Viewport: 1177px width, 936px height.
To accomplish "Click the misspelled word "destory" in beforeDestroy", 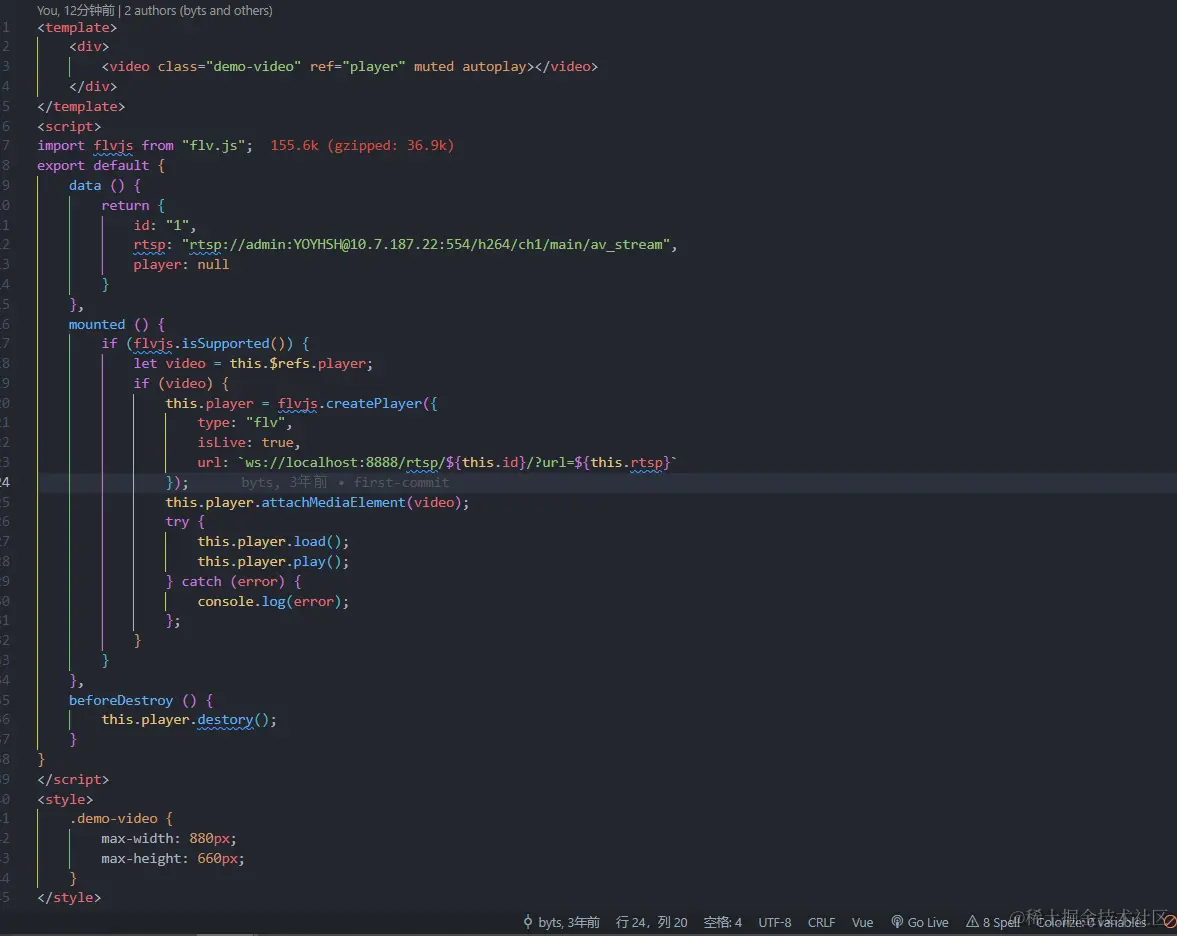I will pyautogui.click(x=226, y=719).
